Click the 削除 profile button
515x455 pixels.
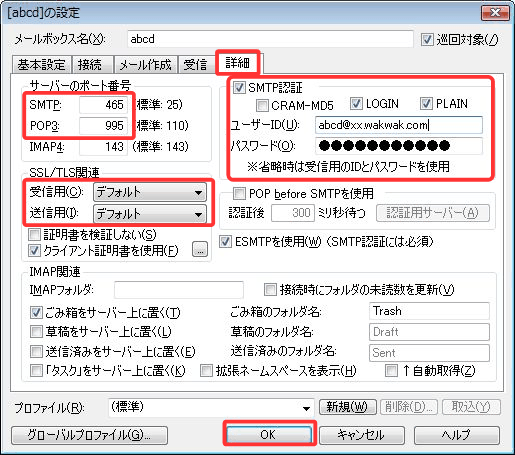point(410,407)
